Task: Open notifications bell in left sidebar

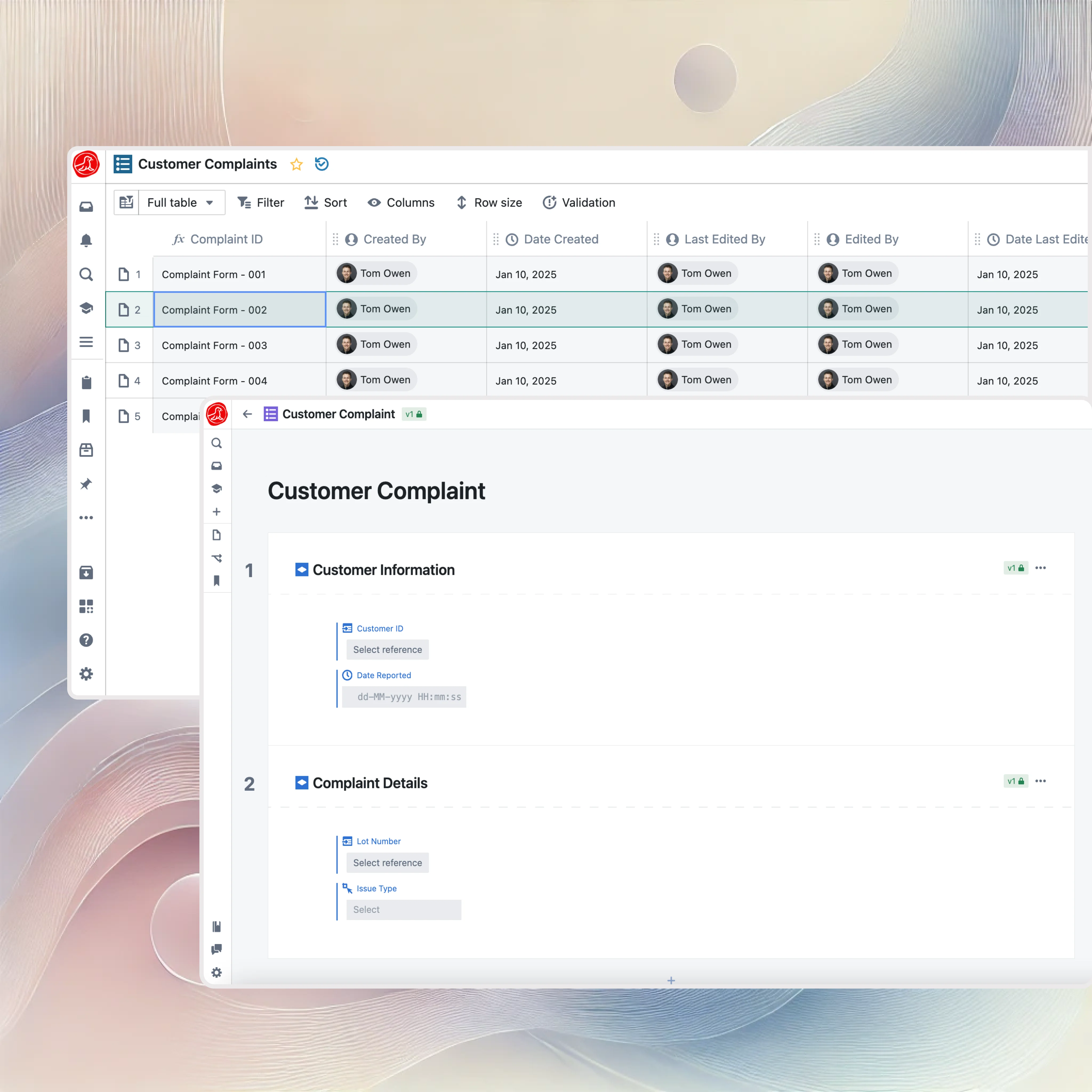Action: (x=86, y=241)
